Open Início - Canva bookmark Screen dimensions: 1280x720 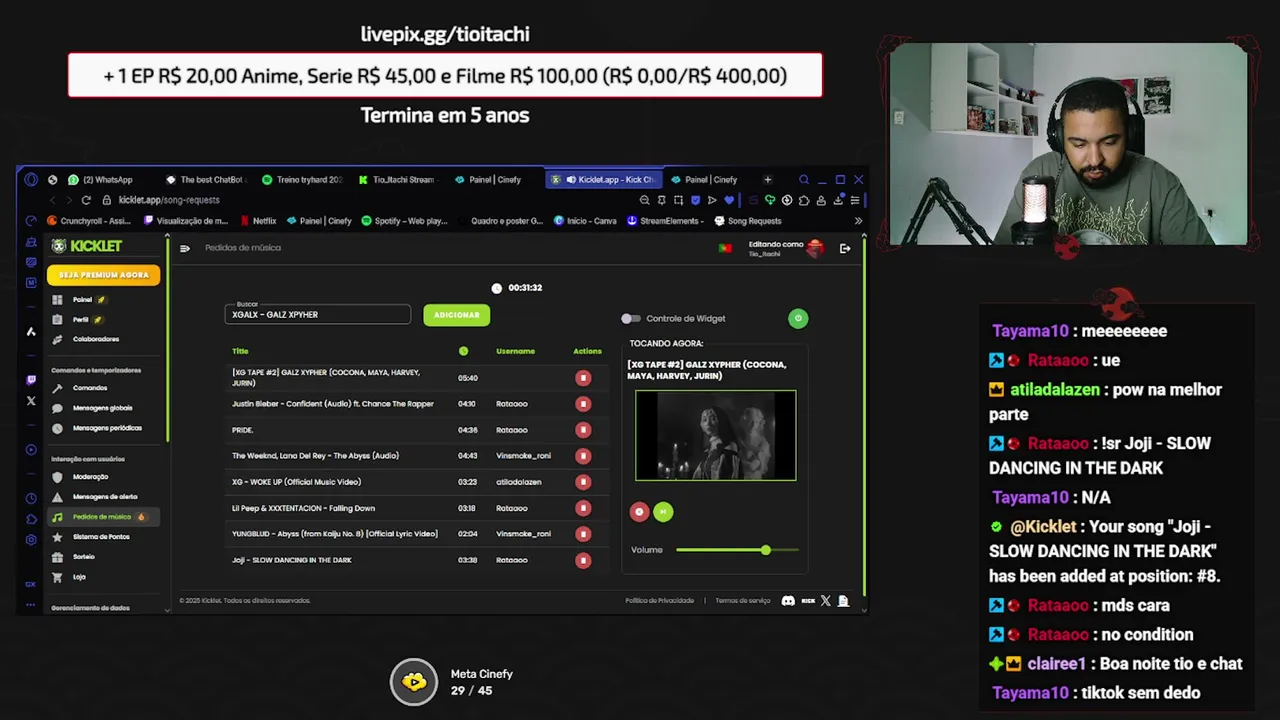click(x=585, y=221)
